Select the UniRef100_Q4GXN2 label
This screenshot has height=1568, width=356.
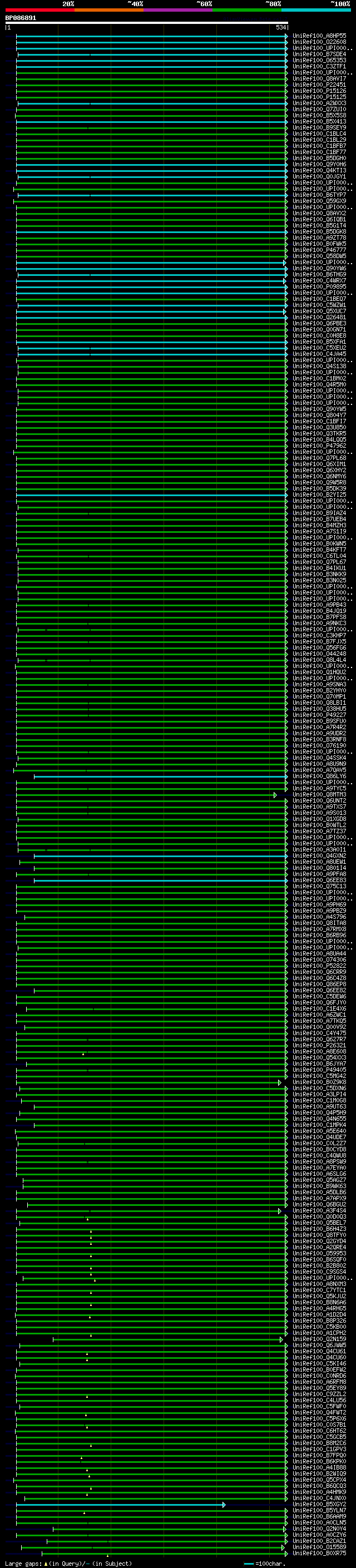(x=319, y=856)
